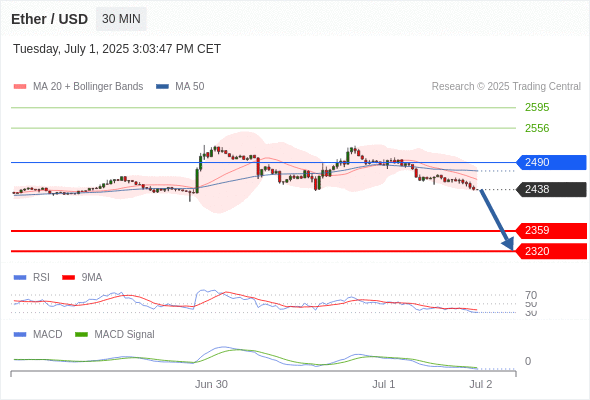Screen dimensions: 590x400
Task: Click the MA 20 + Bollinger Bands legend label
Action: (x=88, y=87)
